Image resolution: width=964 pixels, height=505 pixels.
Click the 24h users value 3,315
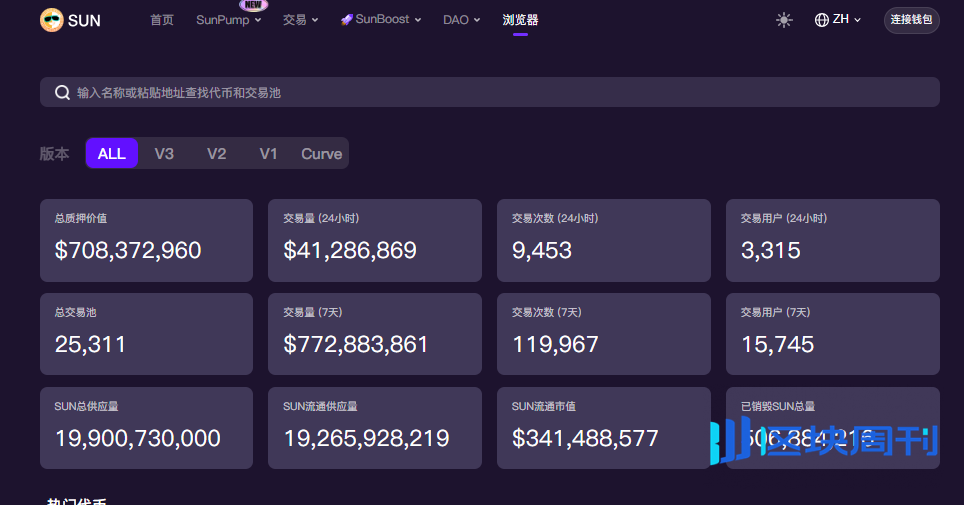pos(770,250)
